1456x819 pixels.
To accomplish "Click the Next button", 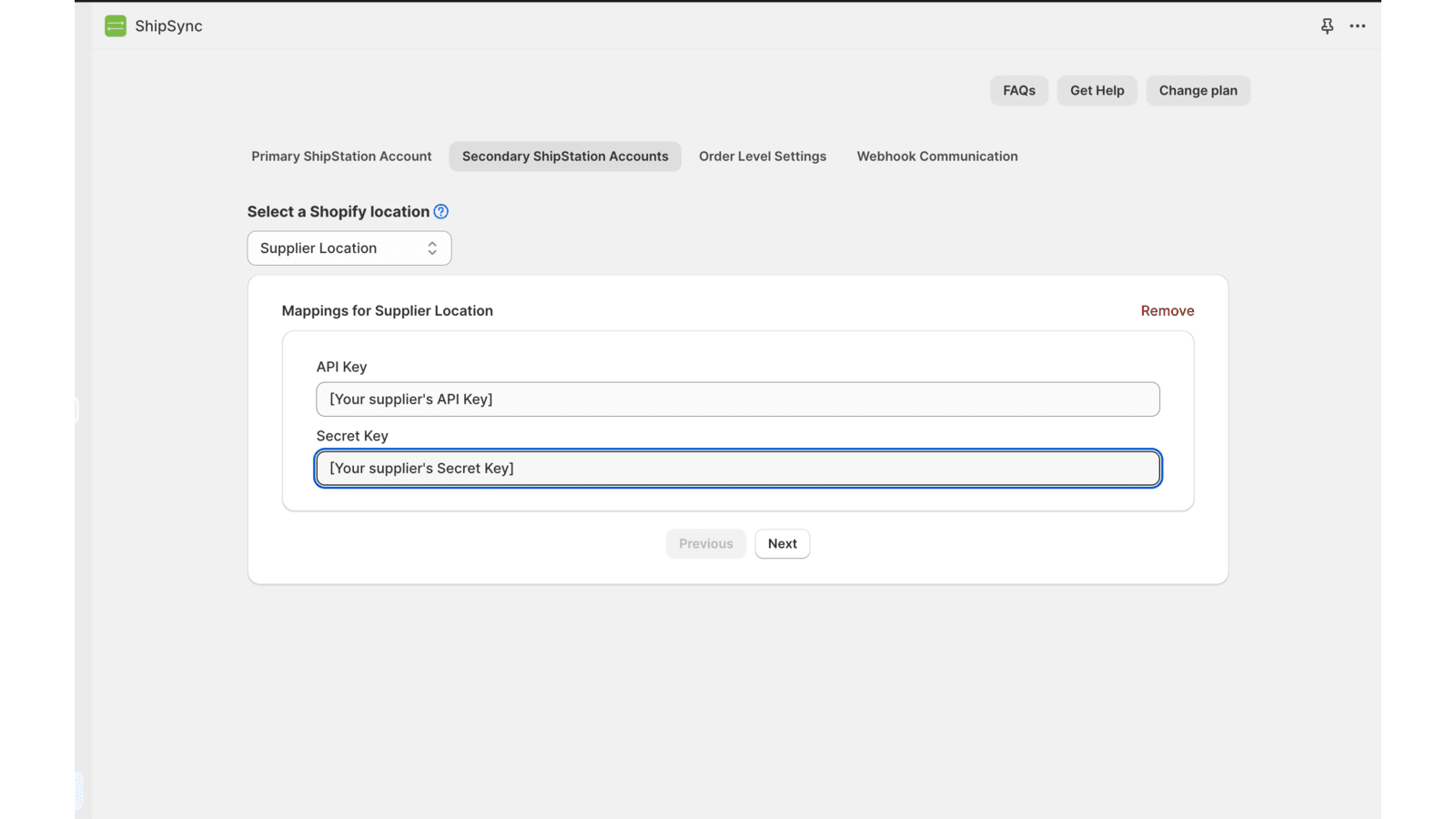I will click(782, 543).
